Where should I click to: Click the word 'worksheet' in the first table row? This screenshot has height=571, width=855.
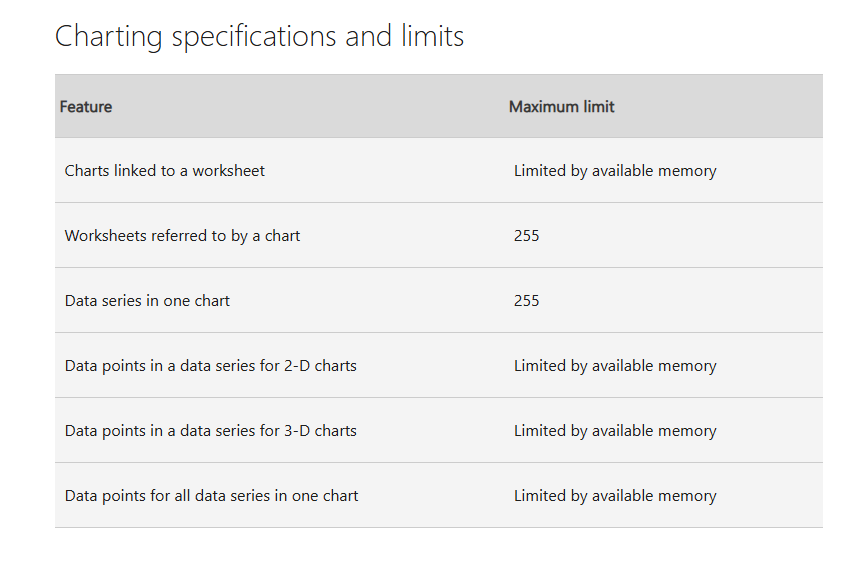228,171
